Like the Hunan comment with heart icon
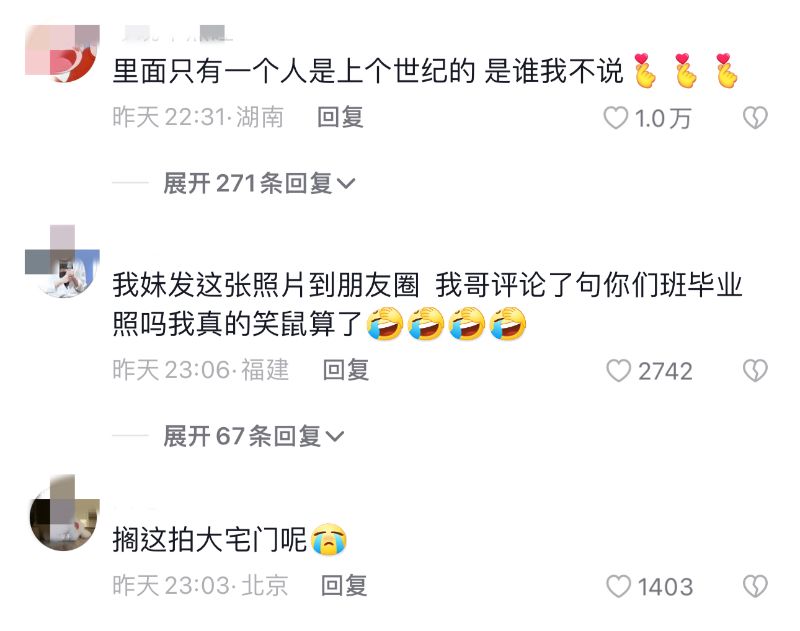This screenshot has height=631, width=800. (615, 118)
